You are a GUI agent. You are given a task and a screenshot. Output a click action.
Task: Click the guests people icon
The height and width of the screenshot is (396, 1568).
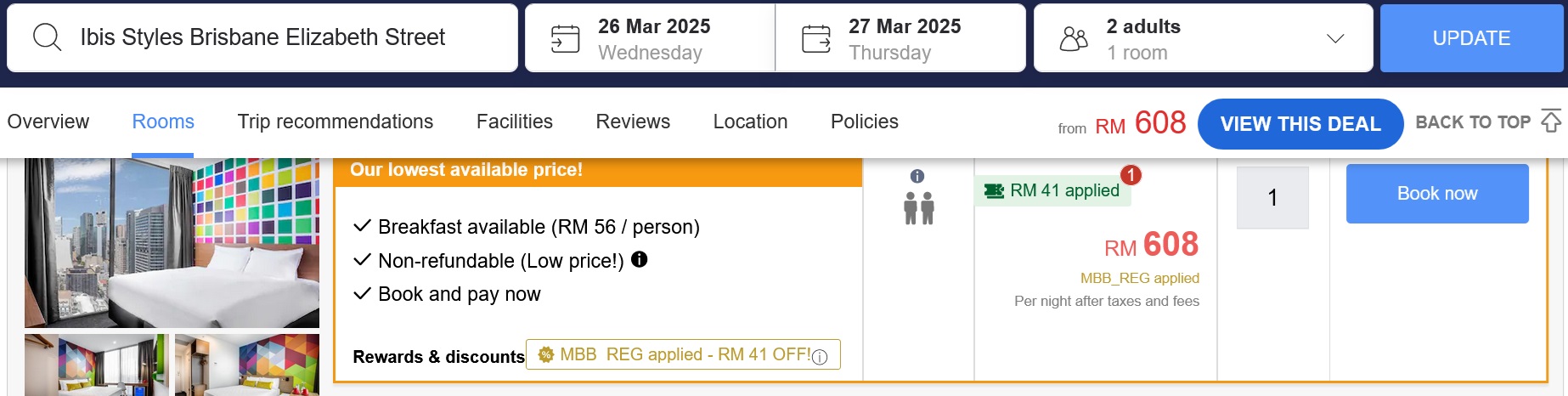(x=1074, y=39)
